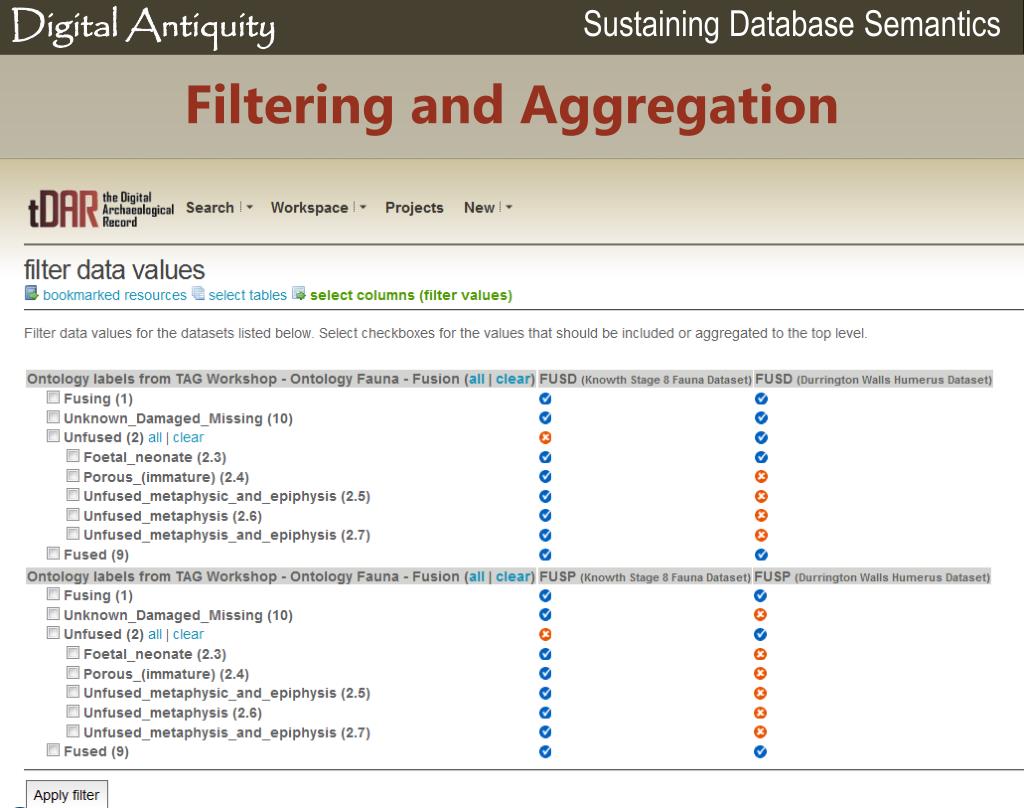The width and height of the screenshot is (1024, 808).
Task: Open the Workspace menu
Action: (x=310, y=208)
